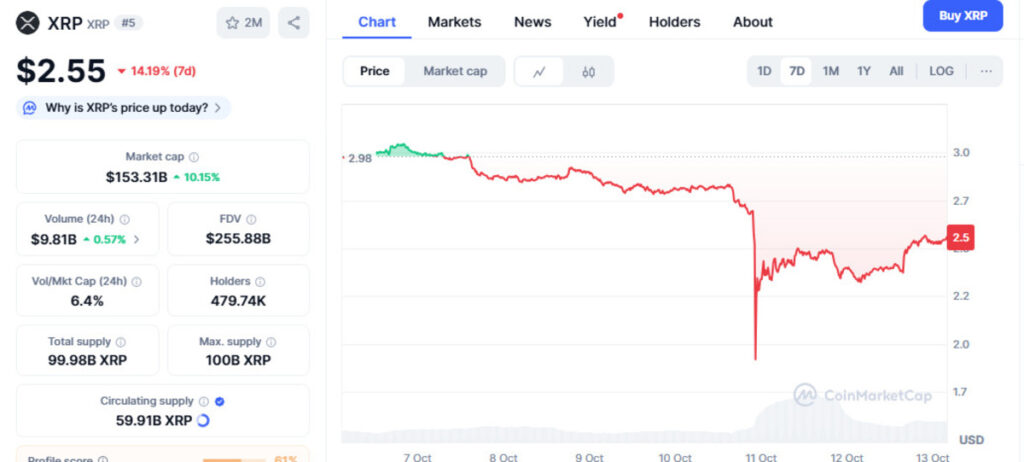Viewport: 1024px width, 462px height.
Task: Expand the 24h Volume details arrow
Action: coord(137,239)
